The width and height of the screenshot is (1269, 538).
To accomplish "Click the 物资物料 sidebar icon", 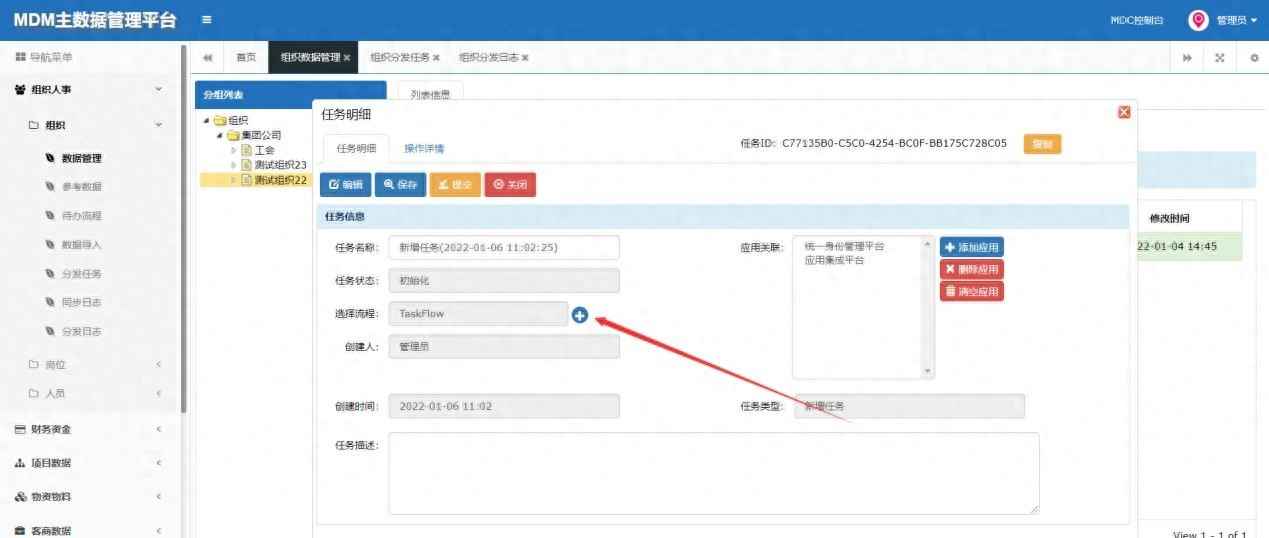I will [x=20, y=497].
